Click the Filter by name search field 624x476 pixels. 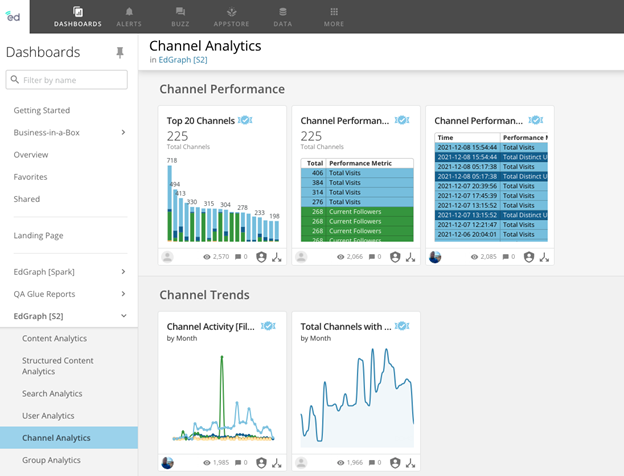(72, 80)
